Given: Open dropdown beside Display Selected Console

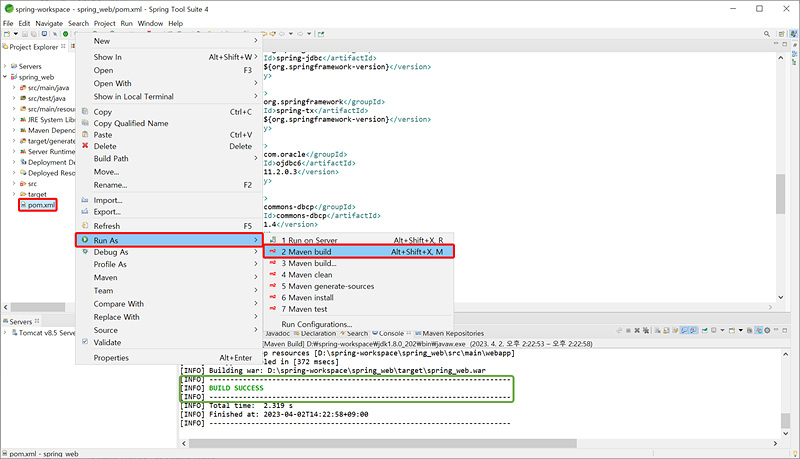Looking at the screenshot, I should pos(722,330).
